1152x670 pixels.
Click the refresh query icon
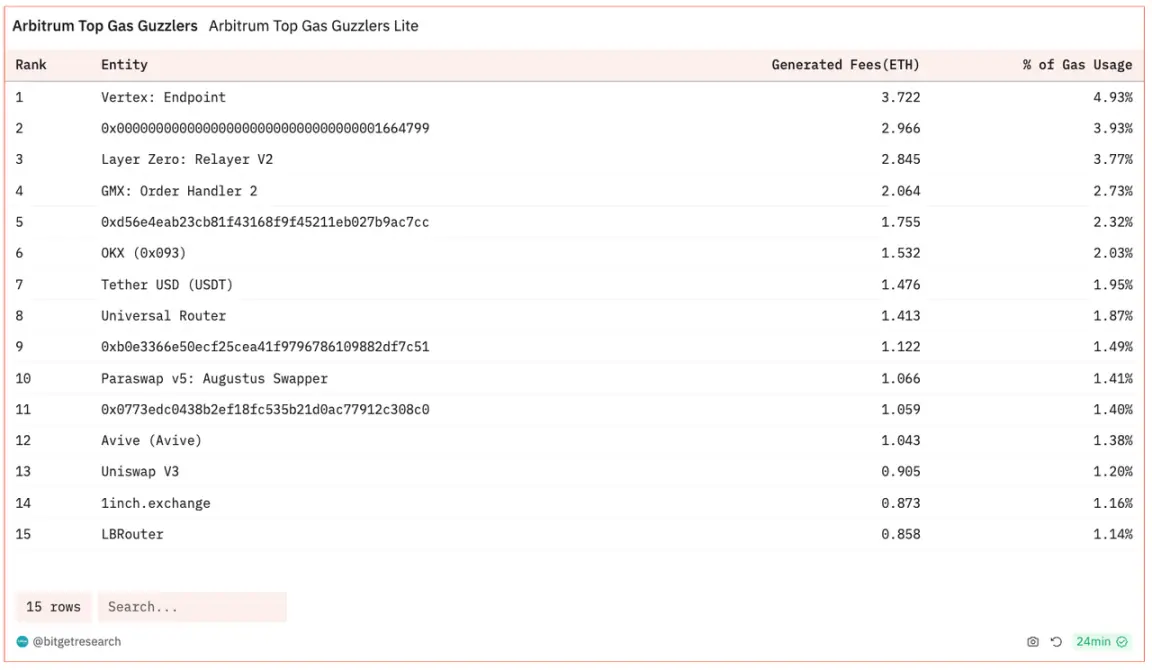1056,641
